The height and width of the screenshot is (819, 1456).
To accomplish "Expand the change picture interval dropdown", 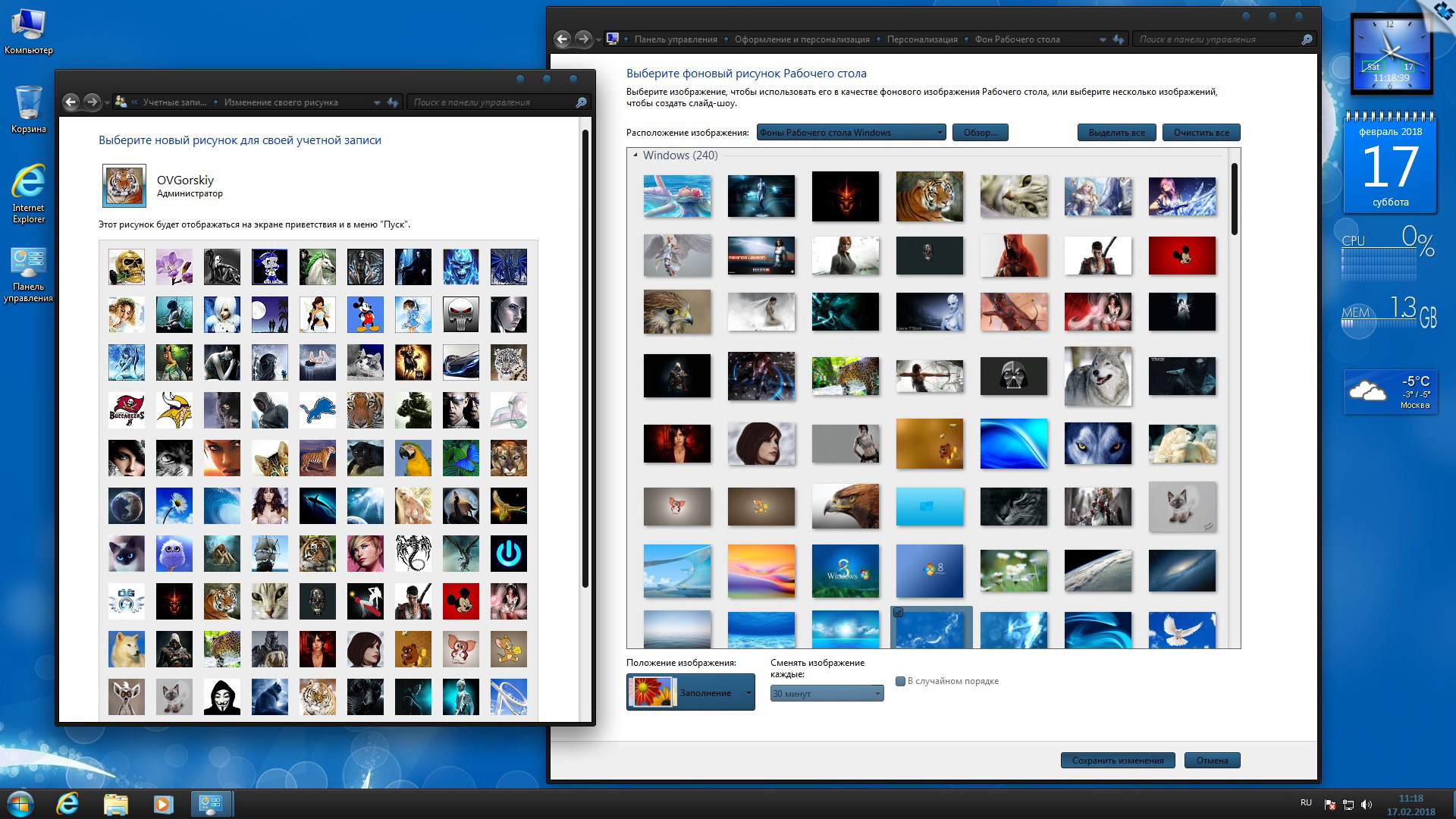I will (x=827, y=693).
